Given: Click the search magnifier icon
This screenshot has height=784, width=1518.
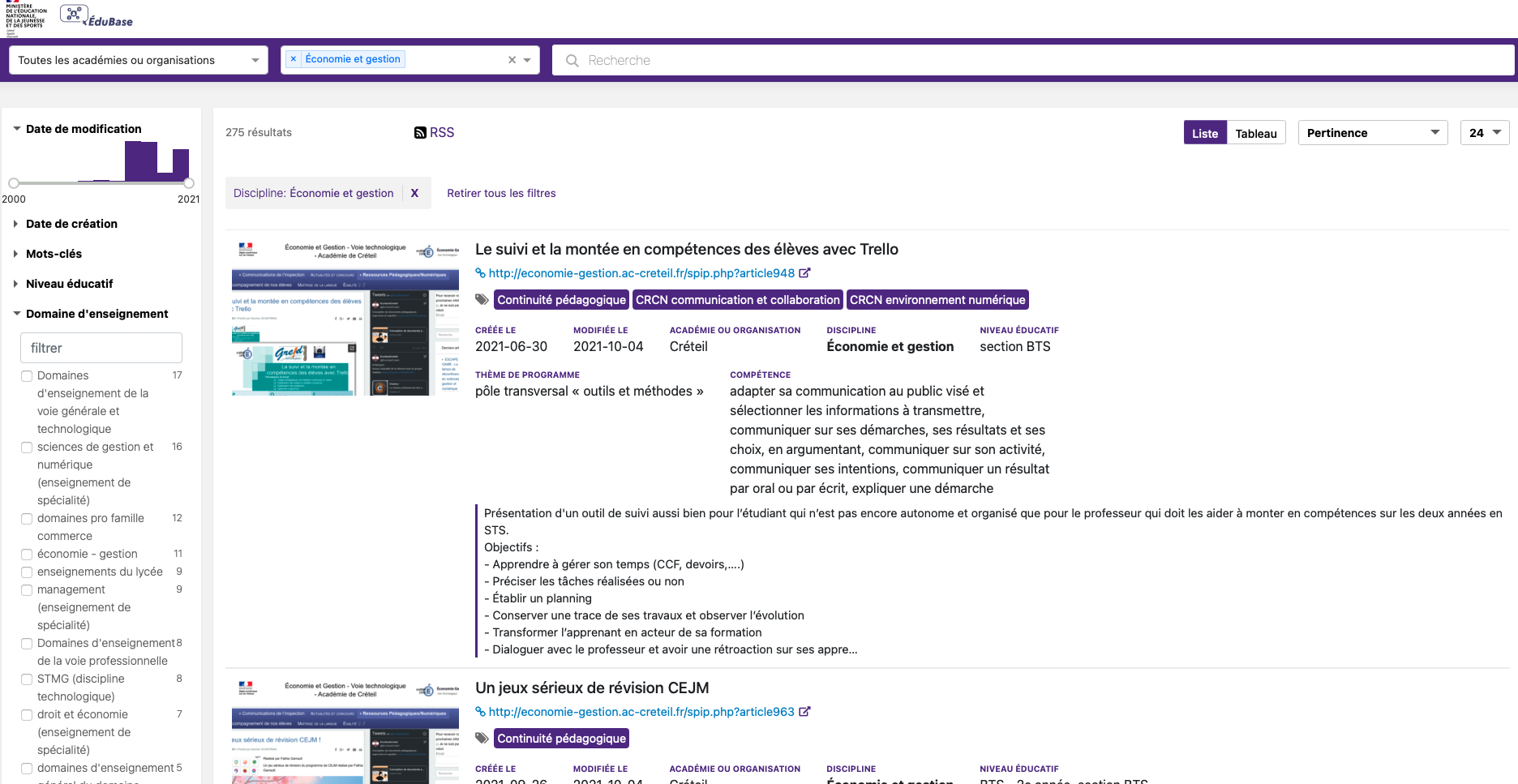Looking at the screenshot, I should (x=572, y=61).
